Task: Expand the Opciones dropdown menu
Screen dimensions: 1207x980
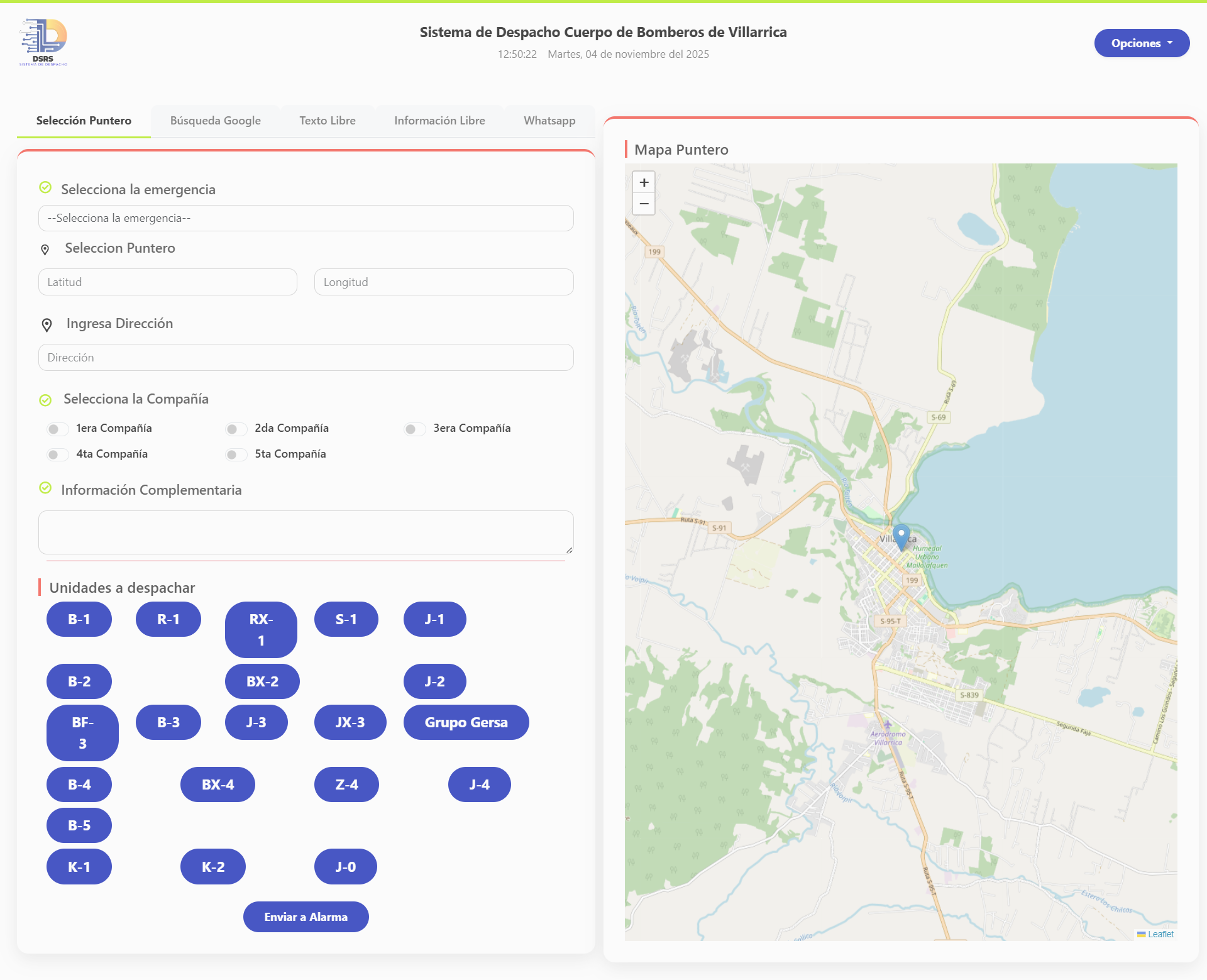Action: coord(1141,43)
